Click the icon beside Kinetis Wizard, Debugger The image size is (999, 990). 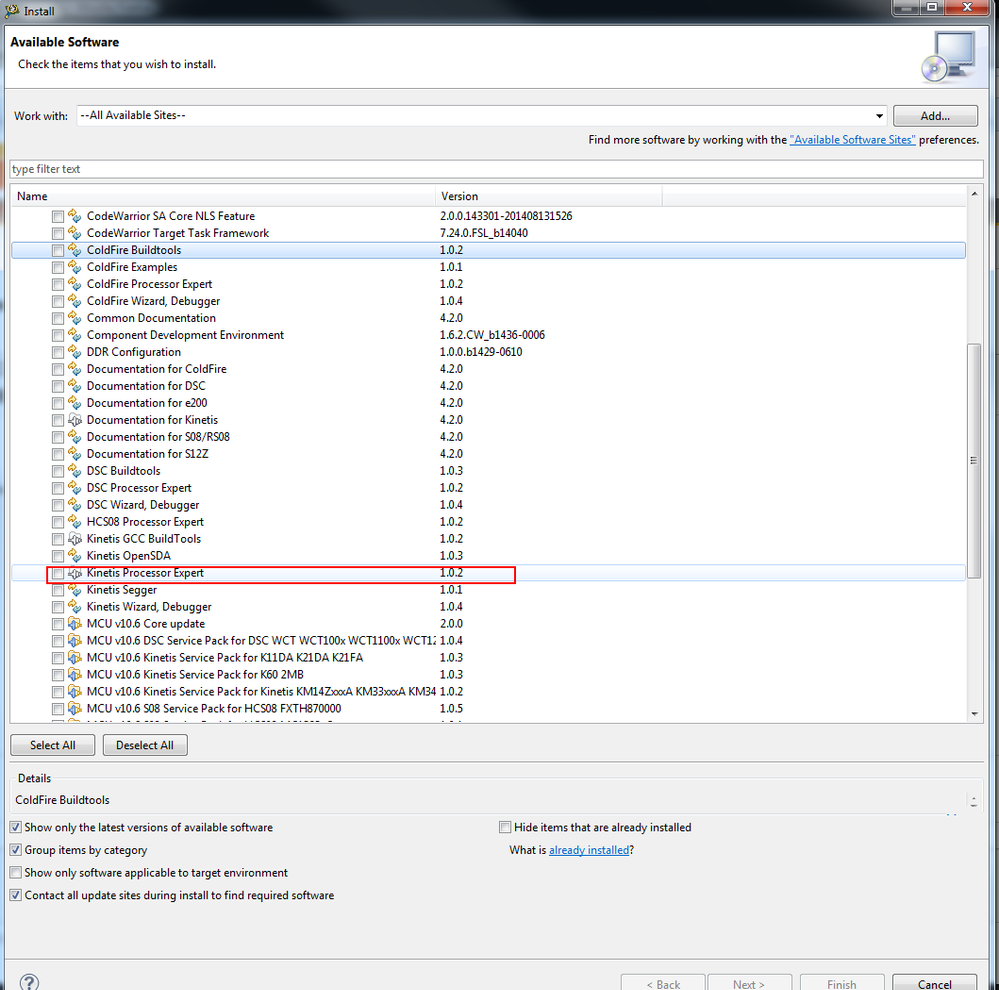[75, 606]
